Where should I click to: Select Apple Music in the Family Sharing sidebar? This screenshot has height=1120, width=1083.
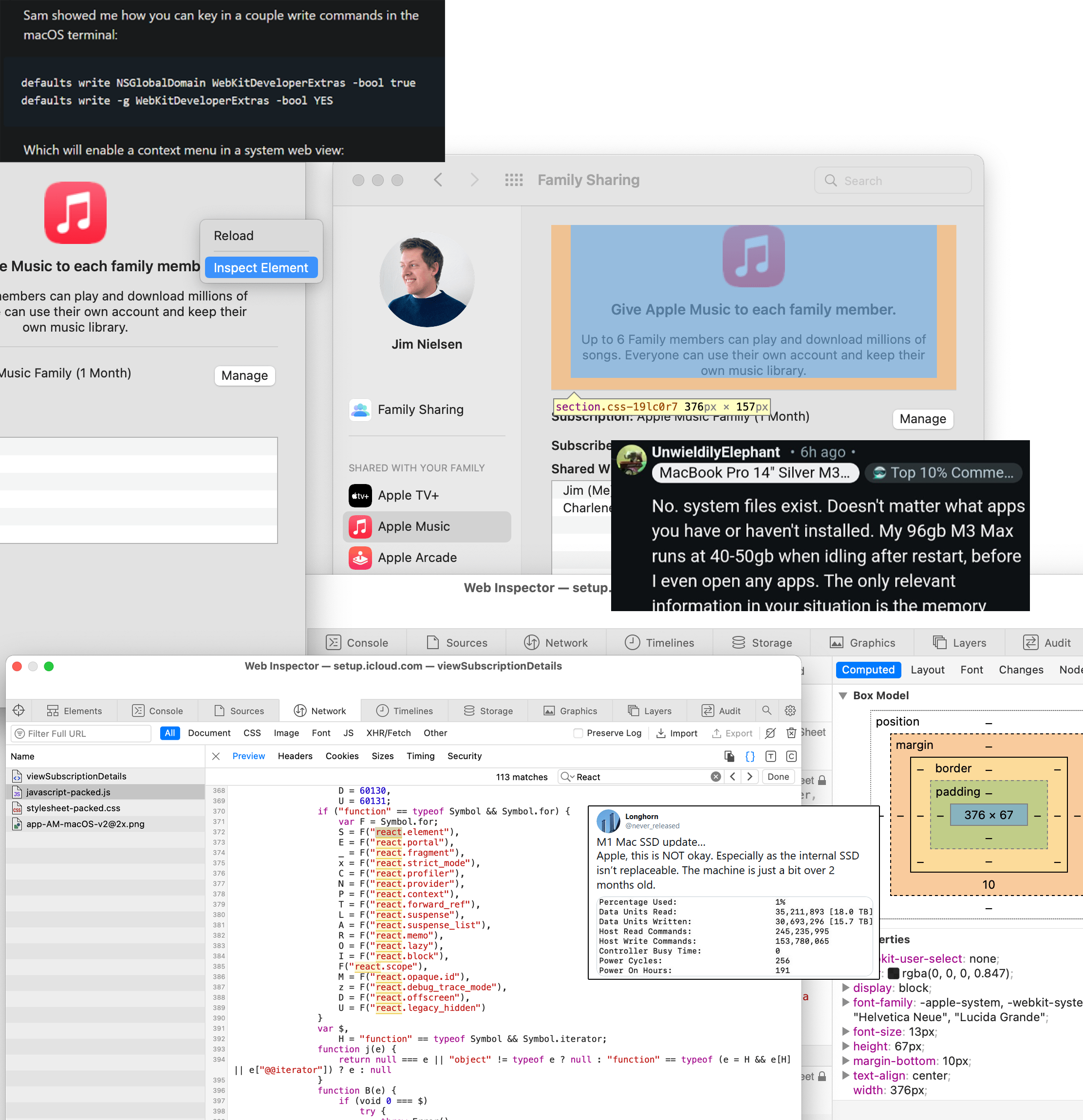click(x=427, y=527)
